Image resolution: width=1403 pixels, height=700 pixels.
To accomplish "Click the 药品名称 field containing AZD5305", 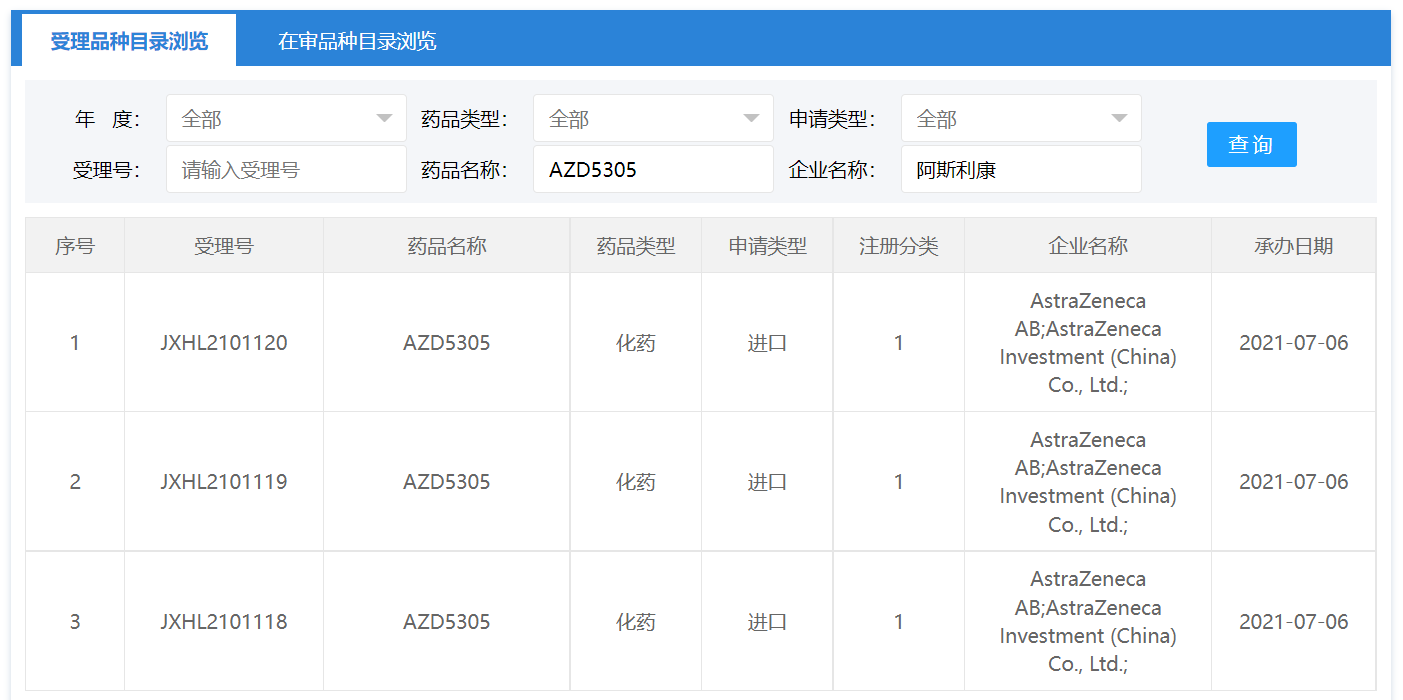I will tap(653, 170).
